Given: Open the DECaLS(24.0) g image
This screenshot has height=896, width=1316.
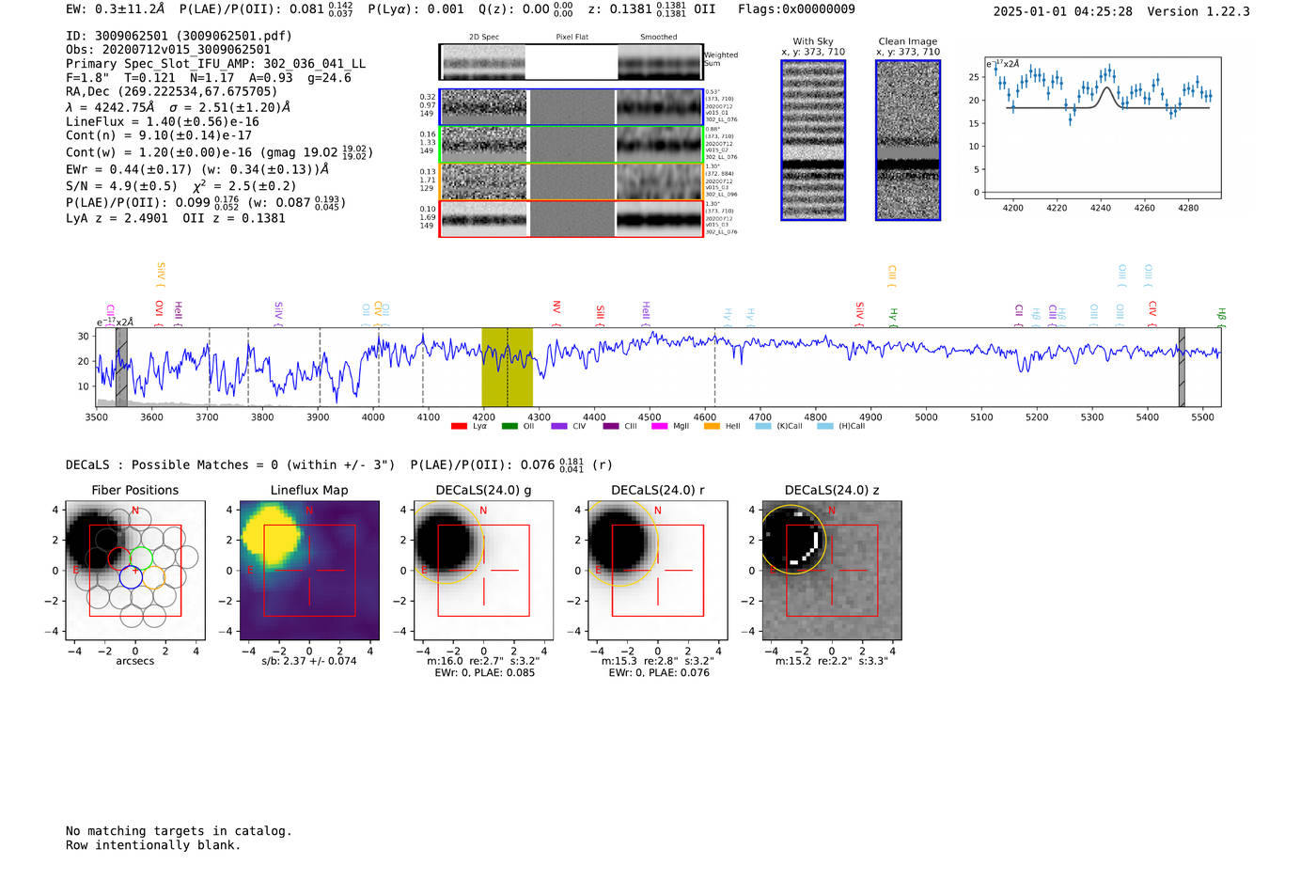Looking at the screenshot, I should pyautogui.click(x=483, y=570).
